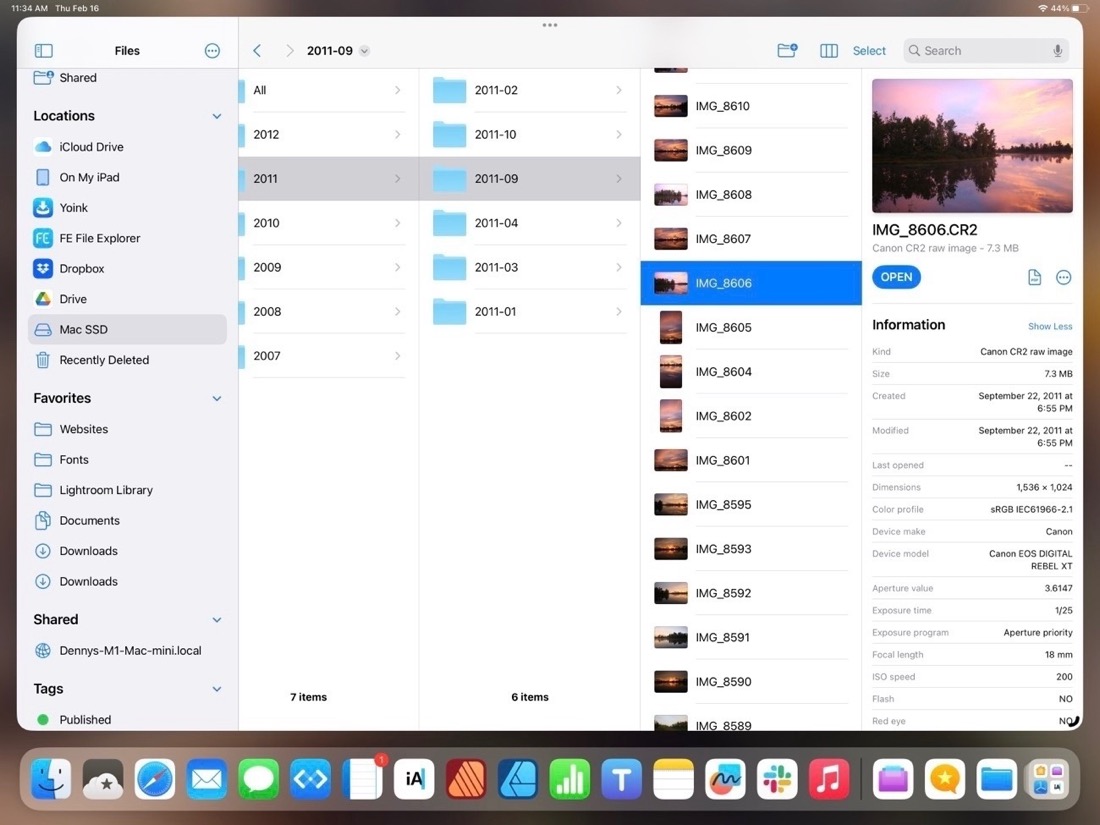The height and width of the screenshot is (825, 1100).
Task: Launch Slack from the dock
Action: click(777, 779)
